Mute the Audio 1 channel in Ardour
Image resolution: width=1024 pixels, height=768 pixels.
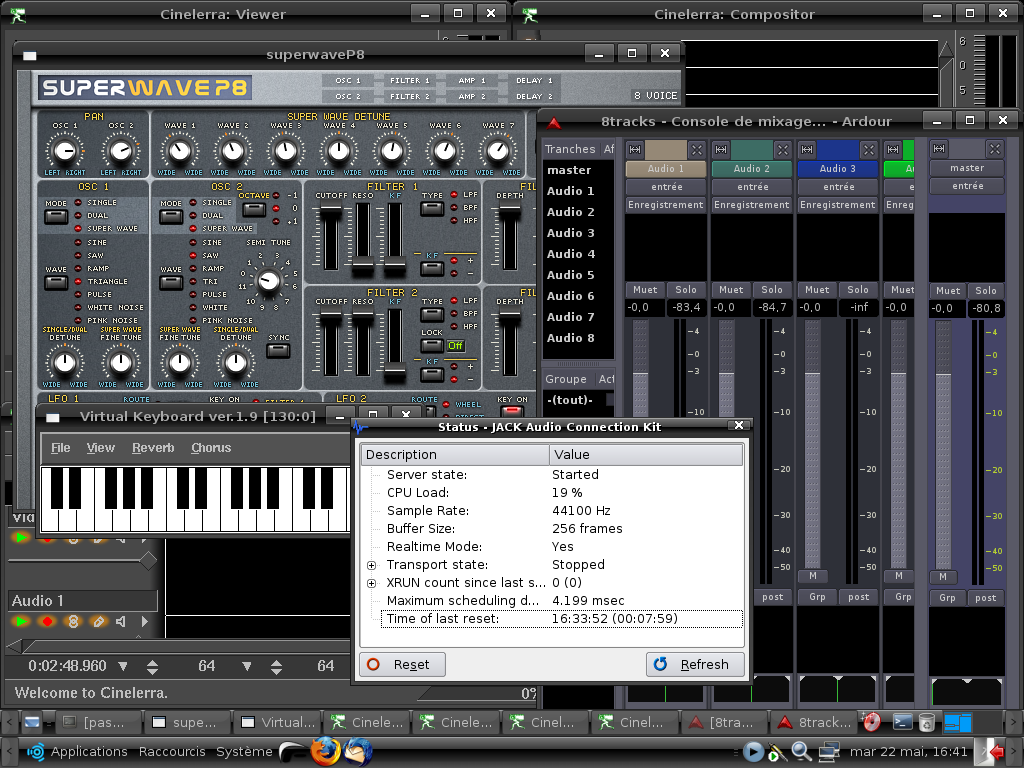[x=645, y=290]
